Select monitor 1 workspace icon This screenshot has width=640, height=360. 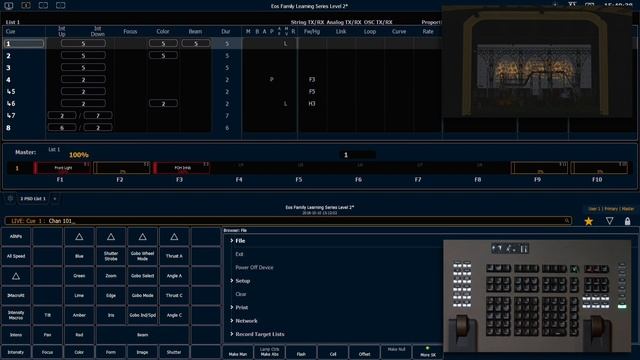[x=9, y=5]
